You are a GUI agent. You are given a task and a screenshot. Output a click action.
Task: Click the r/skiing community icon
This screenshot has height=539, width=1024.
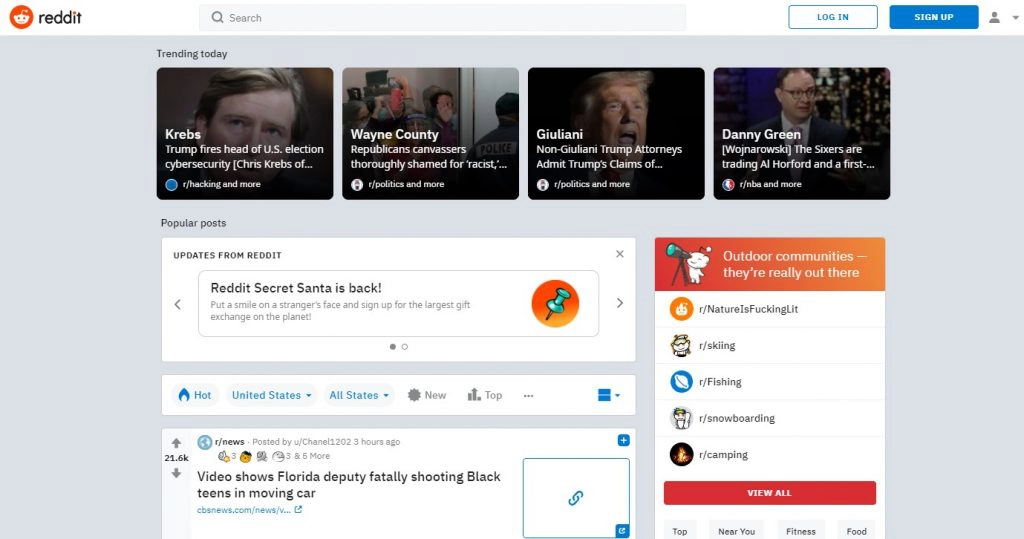(x=681, y=345)
